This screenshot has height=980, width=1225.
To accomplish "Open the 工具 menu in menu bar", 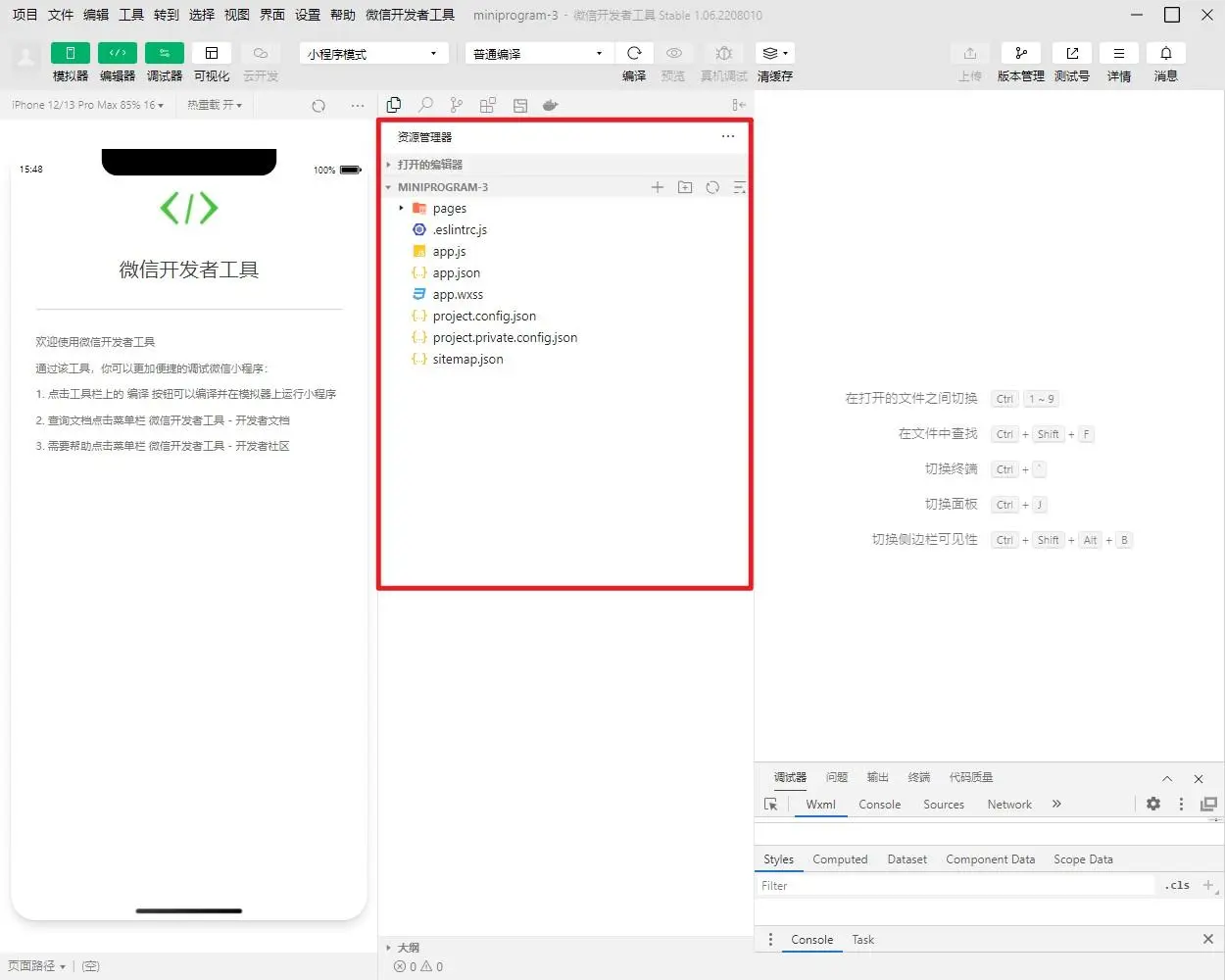I will click(x=131, y=15).
